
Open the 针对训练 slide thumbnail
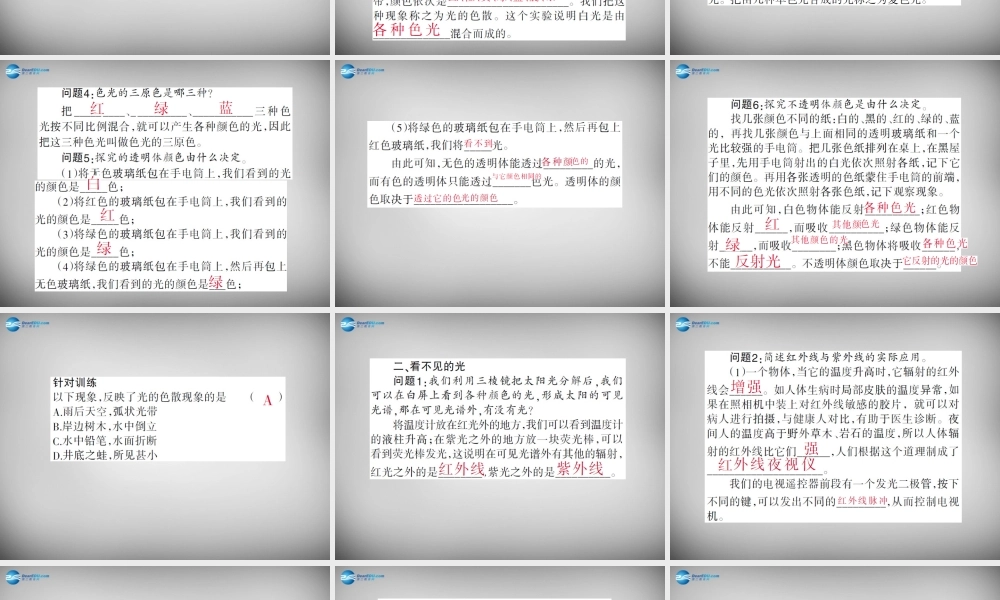[x=165, y=436]
